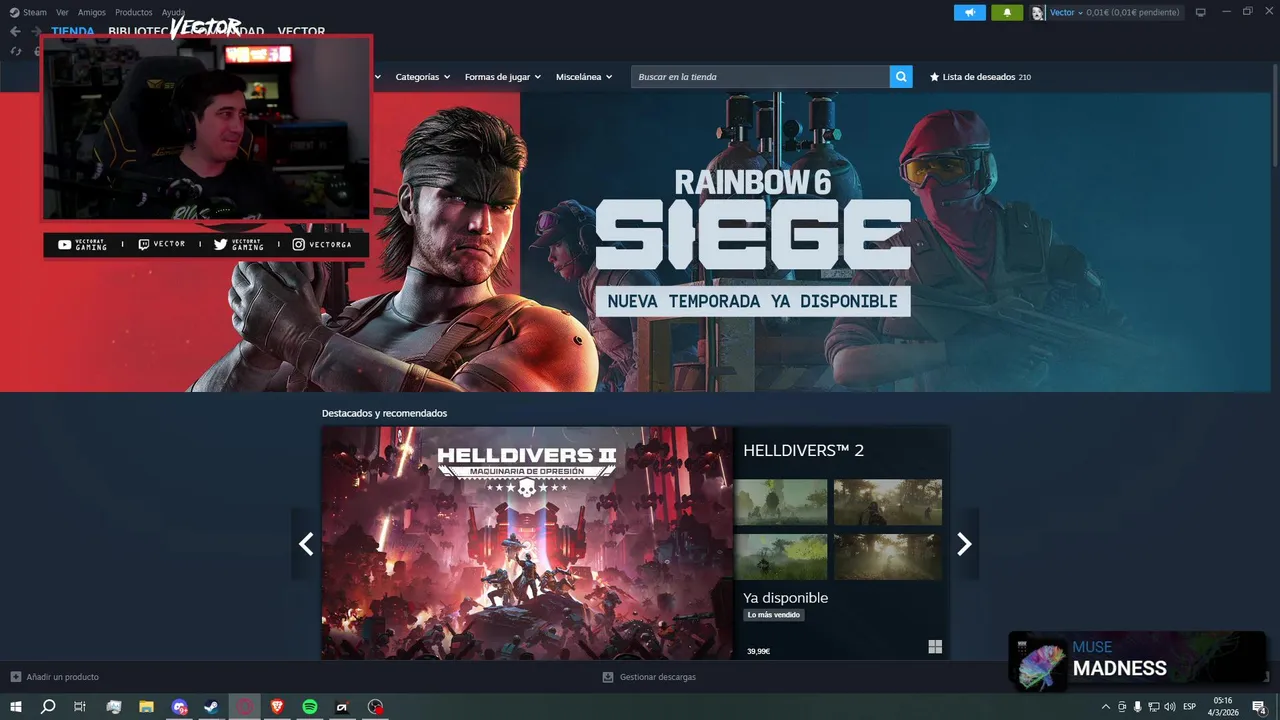Open Rainbow 6 Siege season banner

(752, 240)
